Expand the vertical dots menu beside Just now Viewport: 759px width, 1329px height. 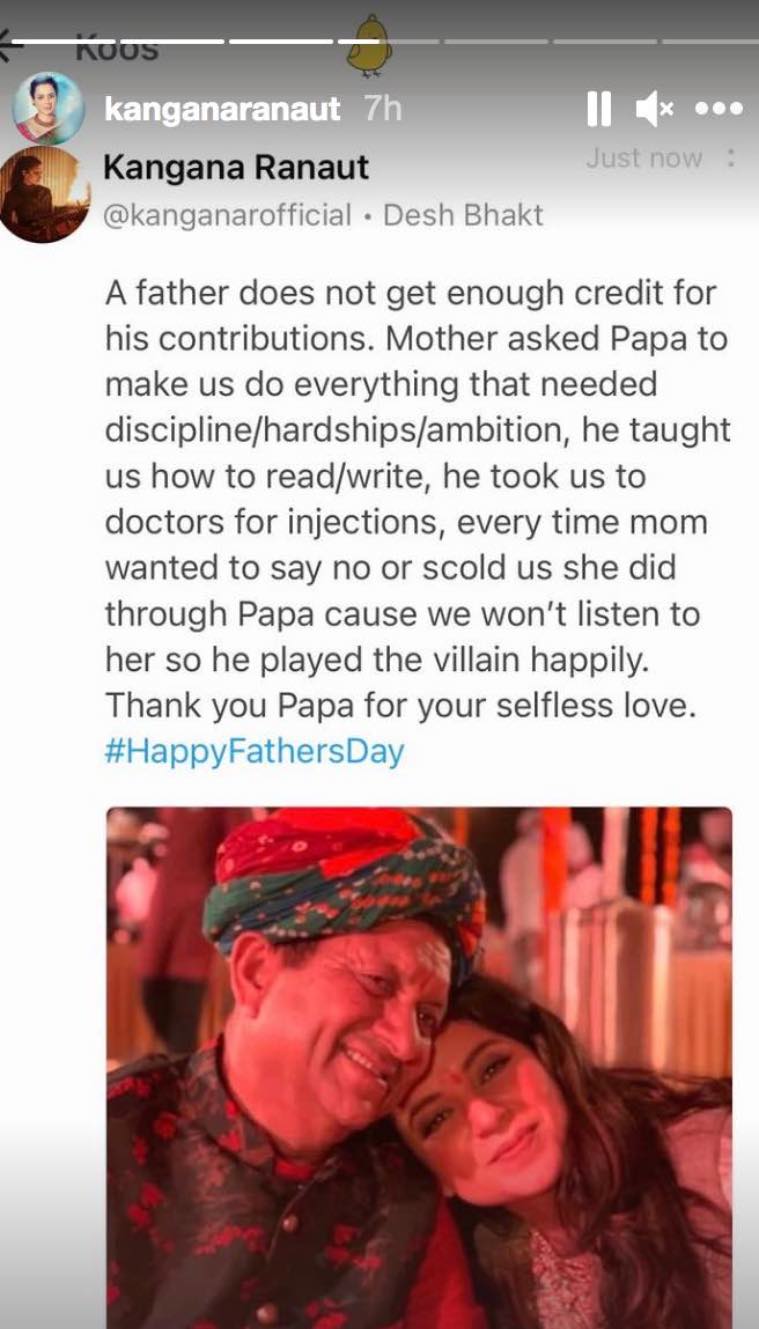(731, 158)
